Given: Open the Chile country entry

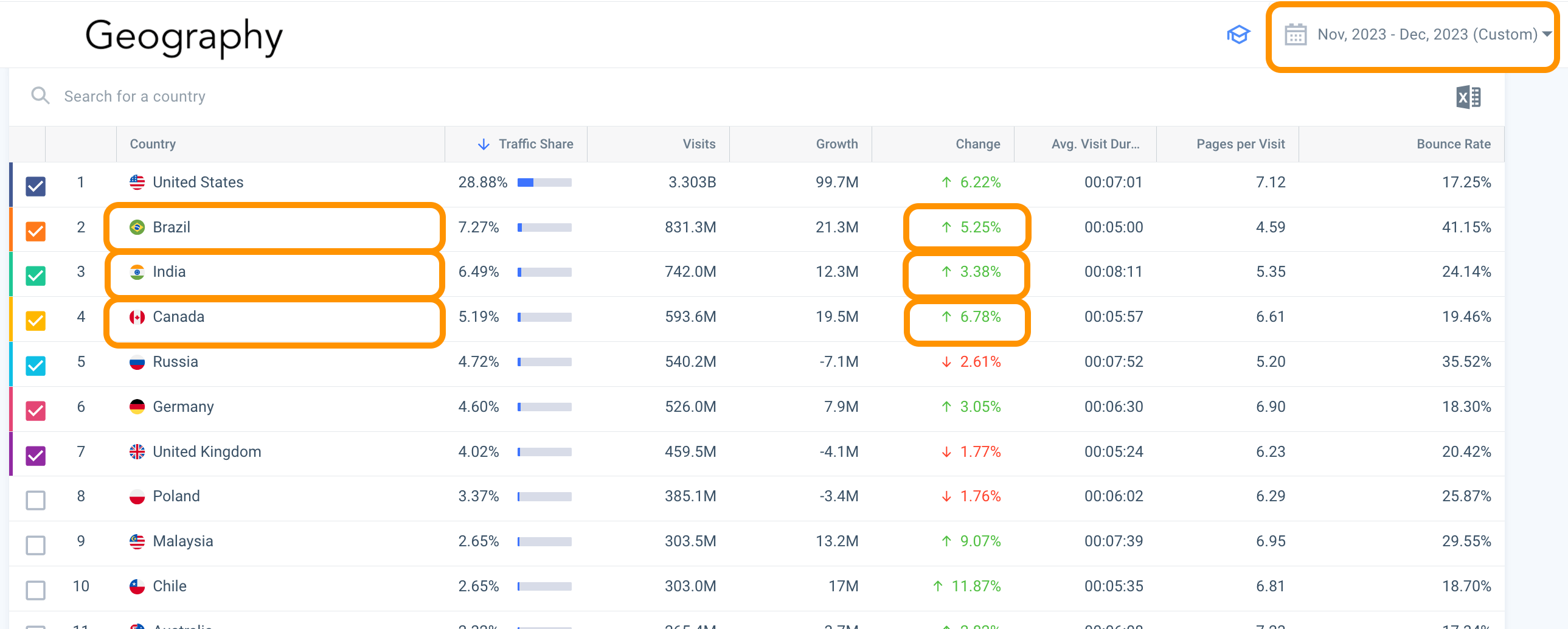Looking at the screenshot, I should click(169, 586).
